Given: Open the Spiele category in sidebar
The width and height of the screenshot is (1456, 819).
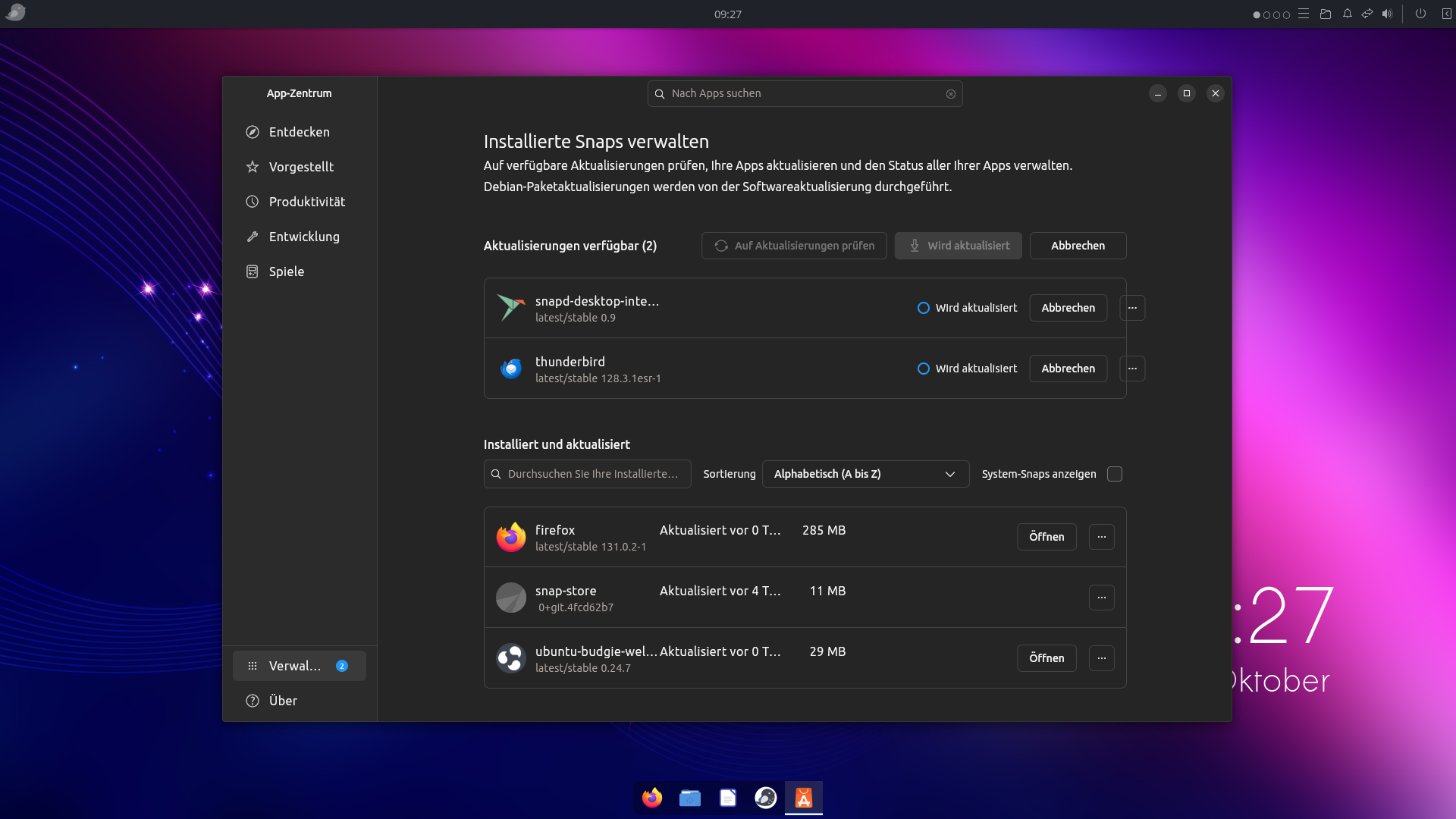Looking at the screenshot, I should [287, 271].
